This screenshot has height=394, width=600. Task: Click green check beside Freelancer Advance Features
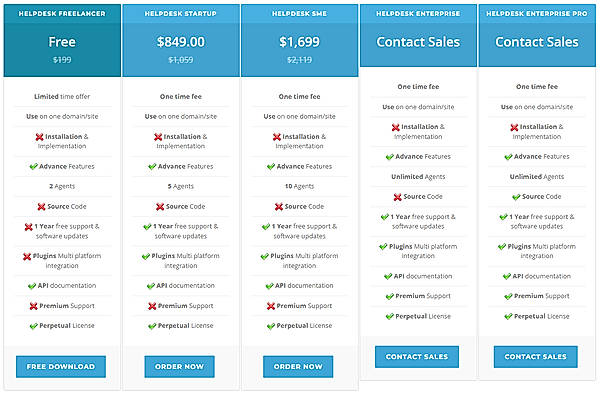34,166
